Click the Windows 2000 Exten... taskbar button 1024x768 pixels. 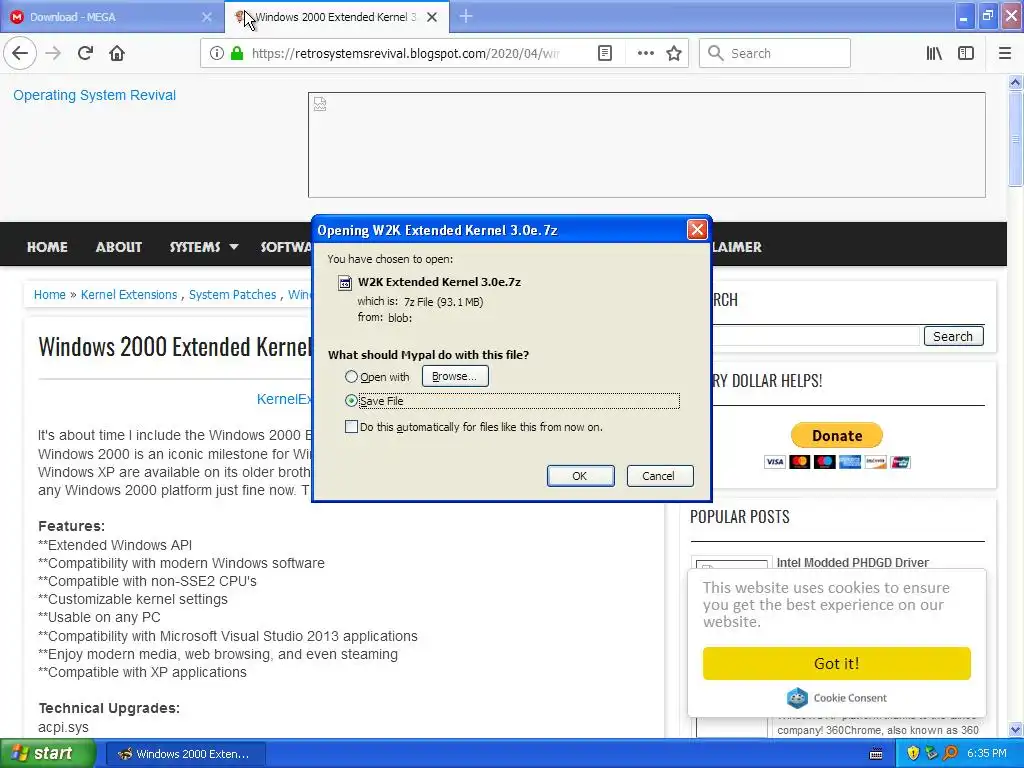point(185,754)
